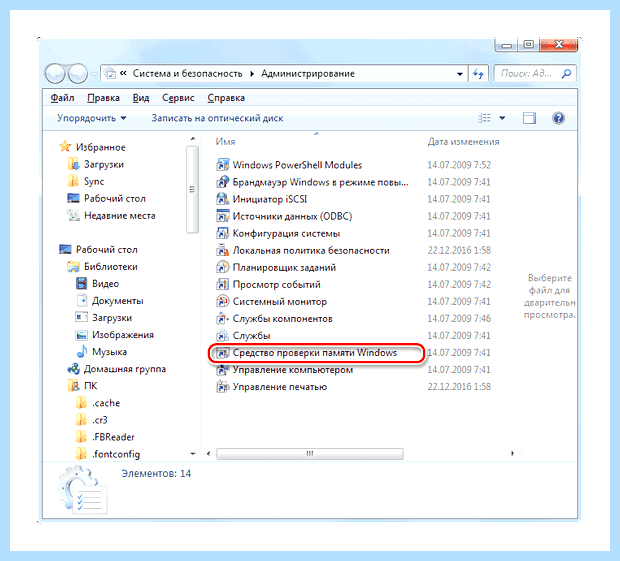Click the Локальная политика безопасности icon
The width and height of the screenshot is (620, 561).
tap(222, 250)
